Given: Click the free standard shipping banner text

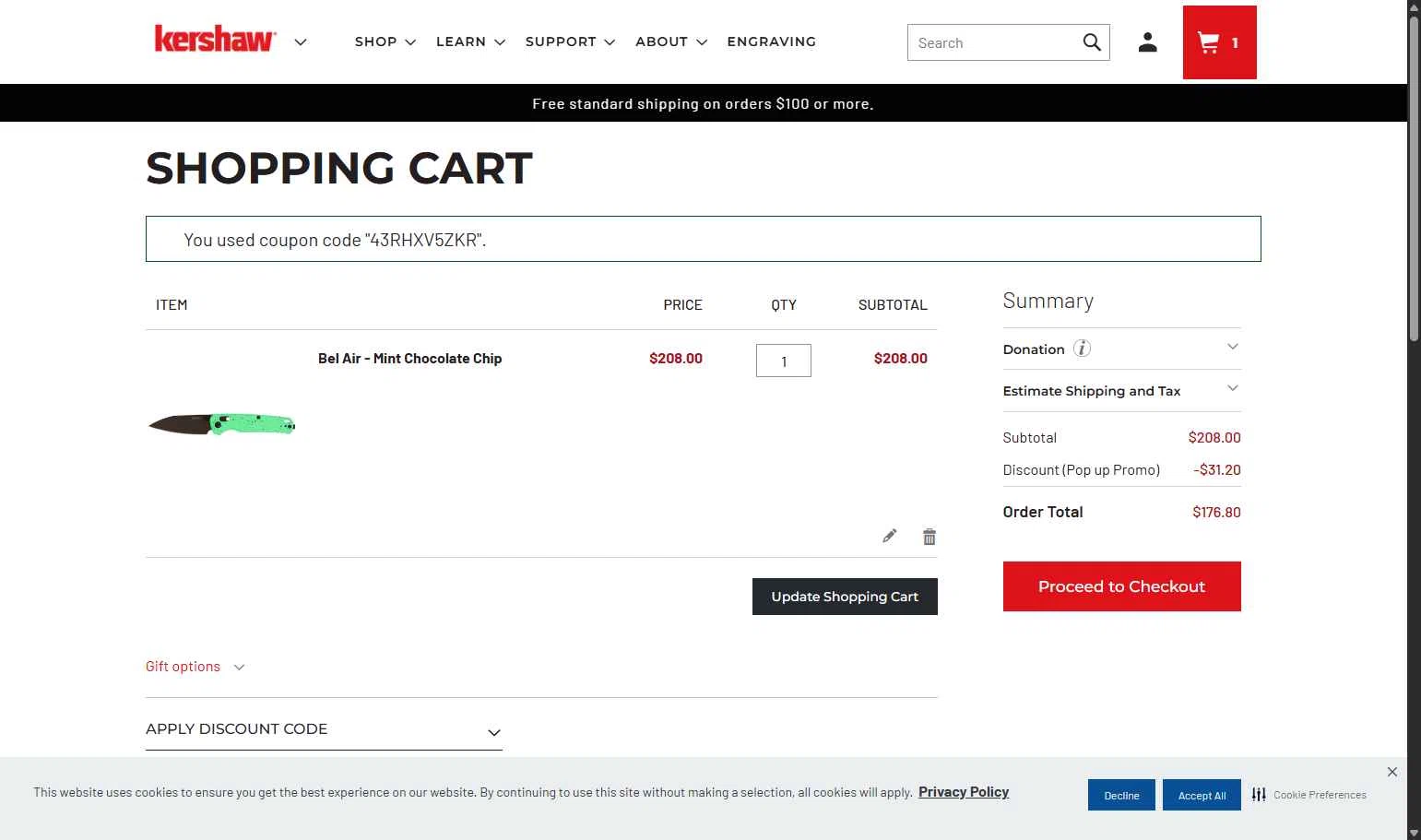Looking at the screenshot, I should coord(703,103).
